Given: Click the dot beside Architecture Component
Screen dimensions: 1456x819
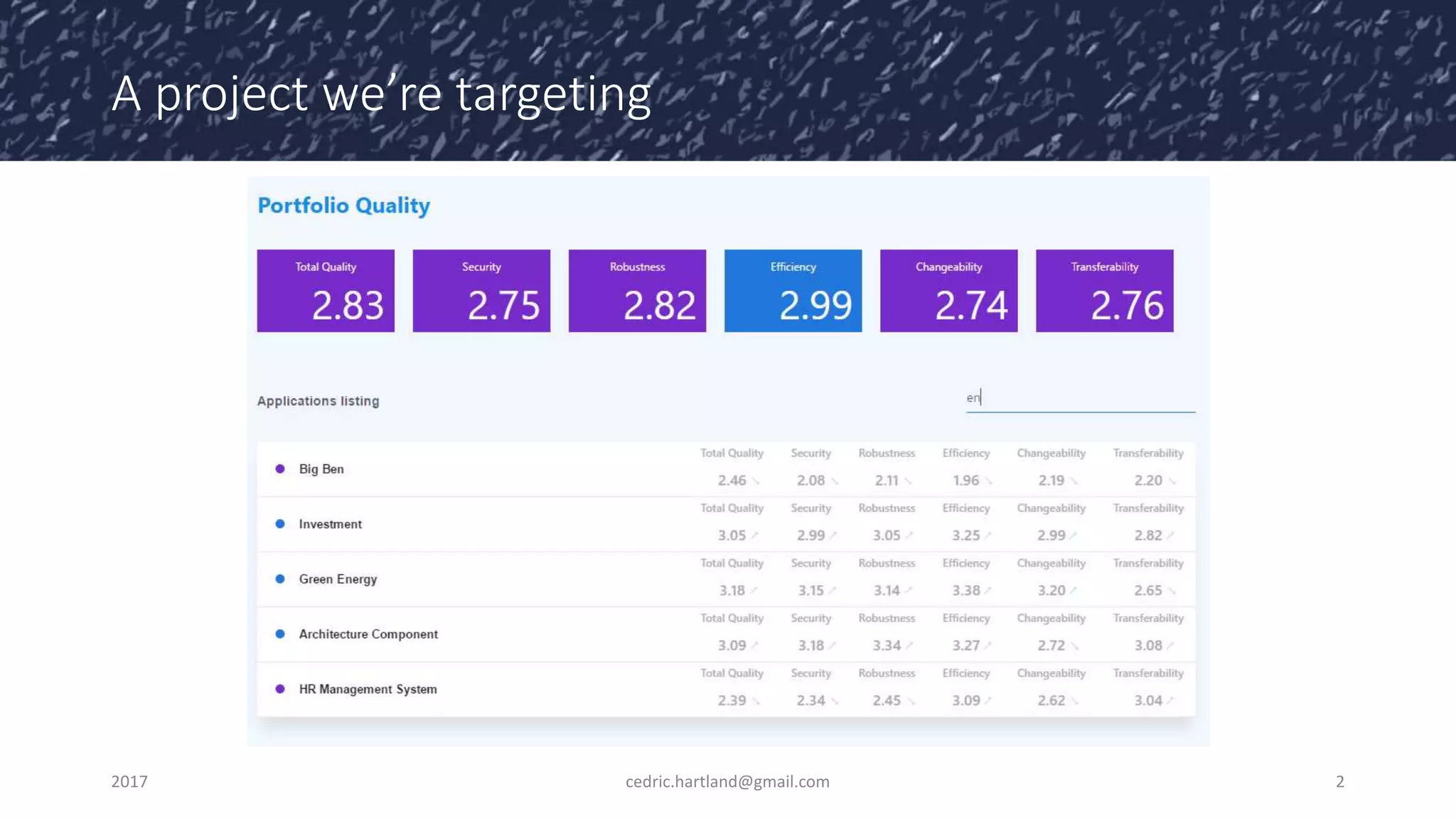Looking at the screenshot, I should [x=280, y=634].
